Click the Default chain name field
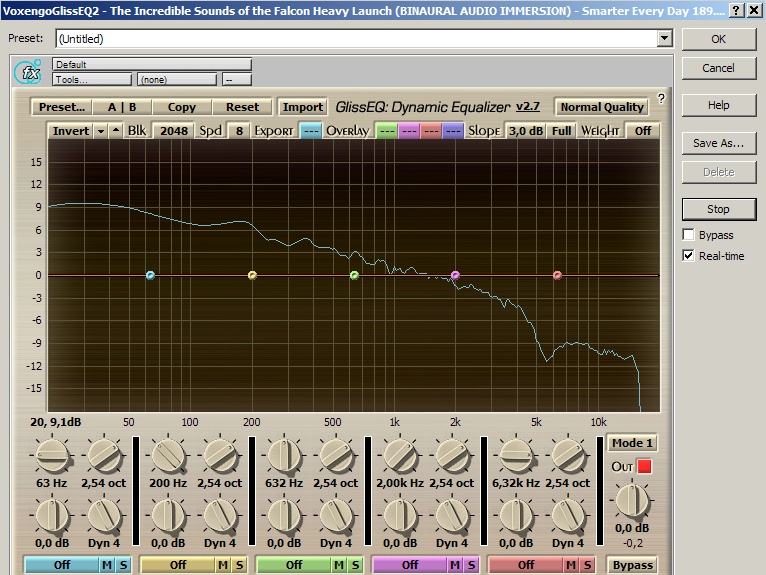Viewport: 766px width, 575px height. 152,64
